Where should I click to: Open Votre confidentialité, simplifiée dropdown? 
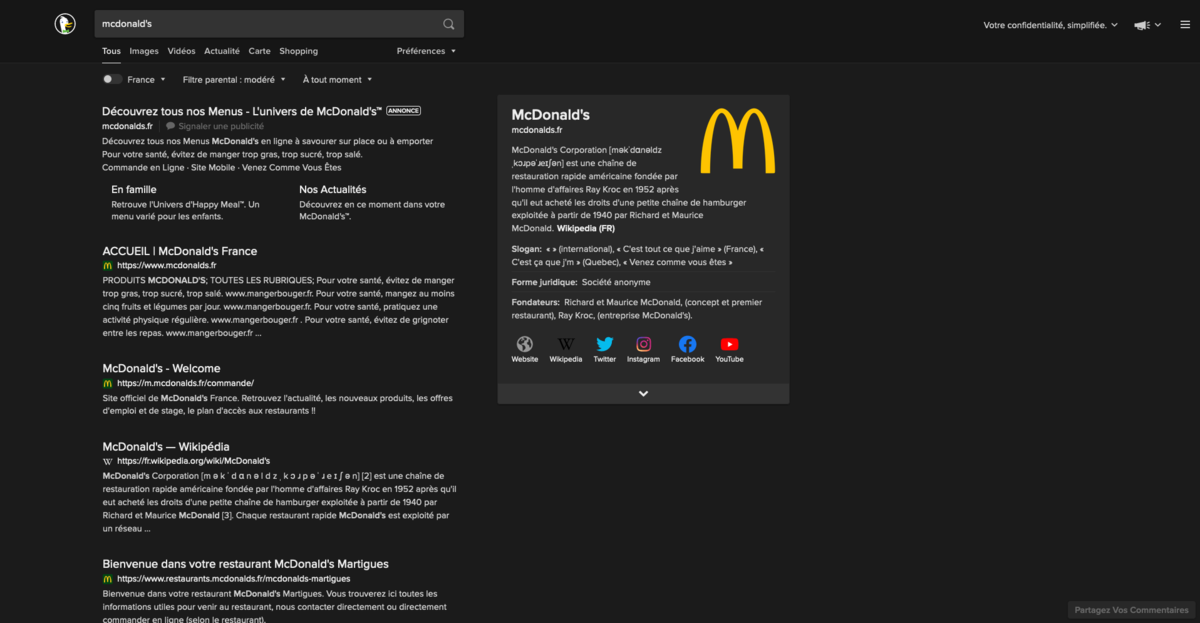1051,25
